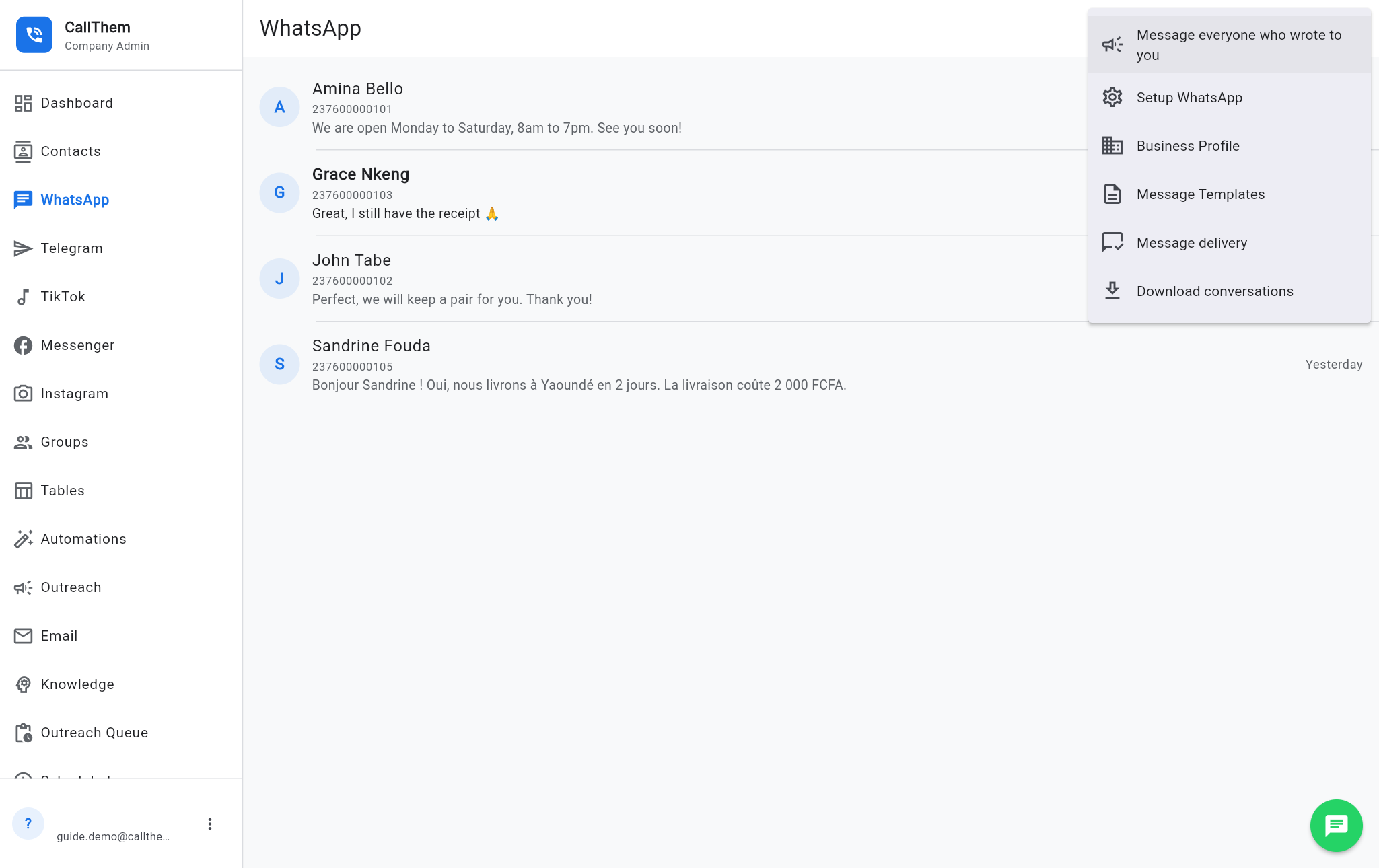Open Sandrine Fouda conversation

(811, 365)
